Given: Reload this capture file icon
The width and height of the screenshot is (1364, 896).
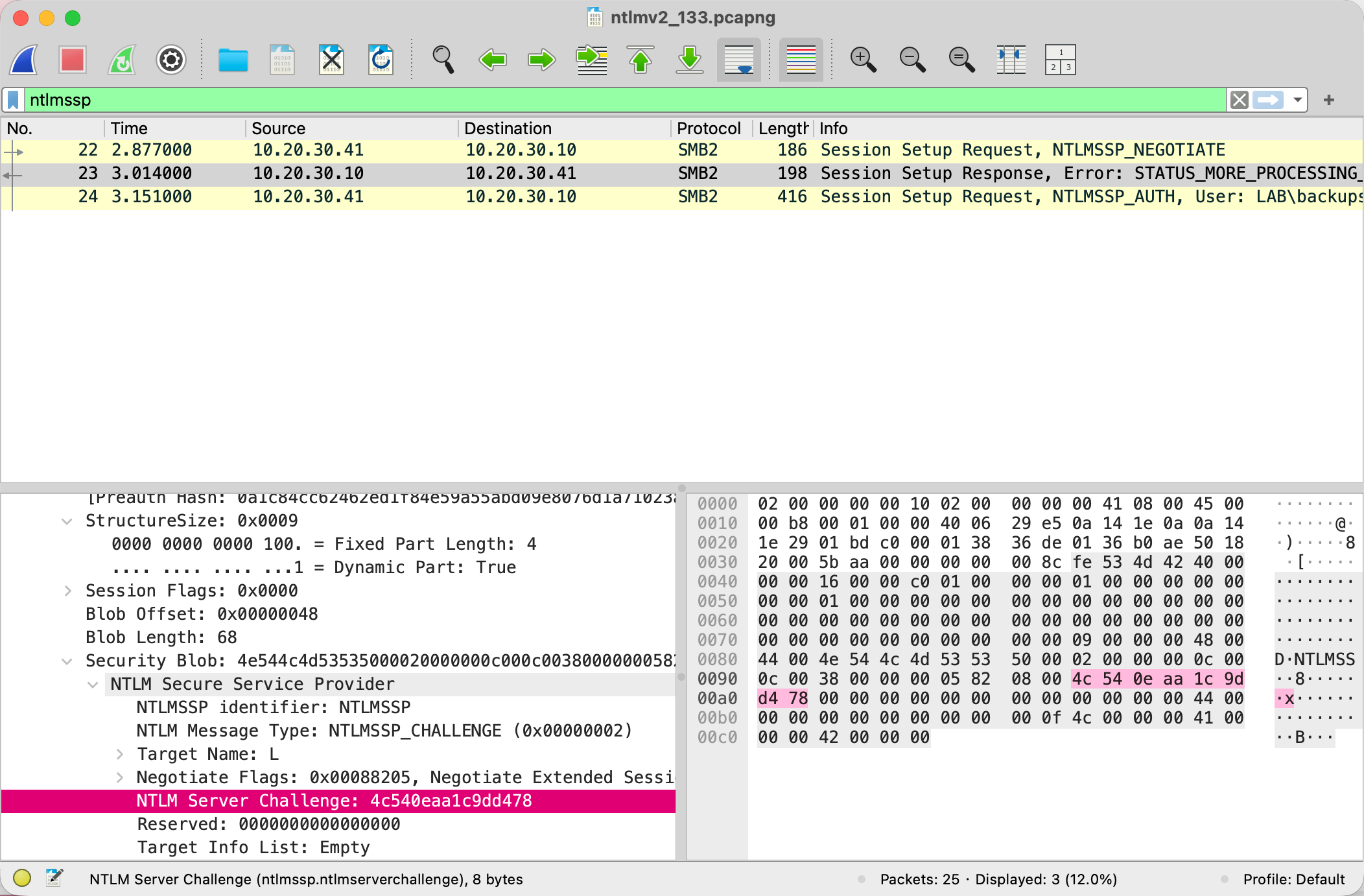Looking at the screenshot, I should point(381,60).
